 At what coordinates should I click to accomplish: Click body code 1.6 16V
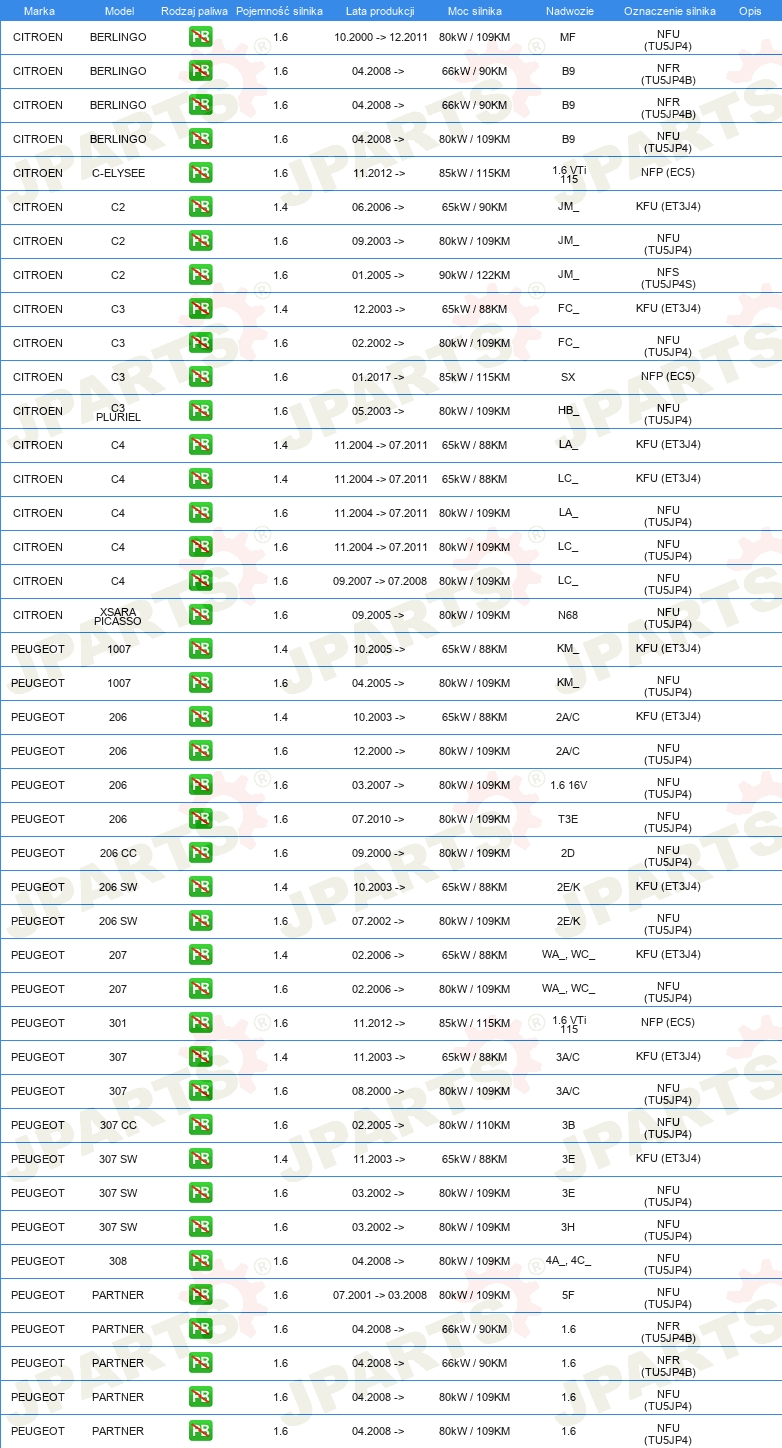point(568,785)
